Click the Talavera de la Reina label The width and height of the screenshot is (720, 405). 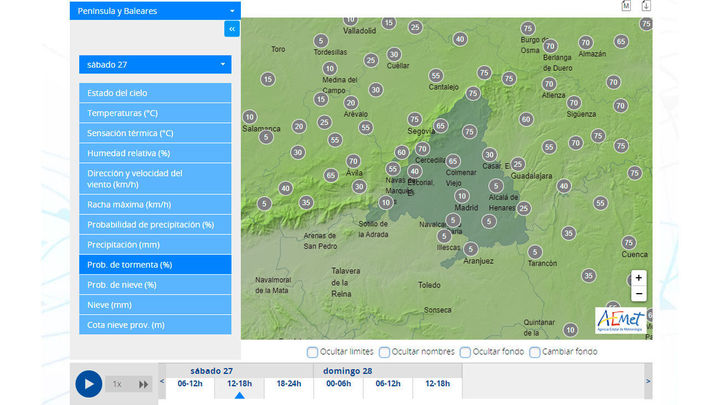345,282
